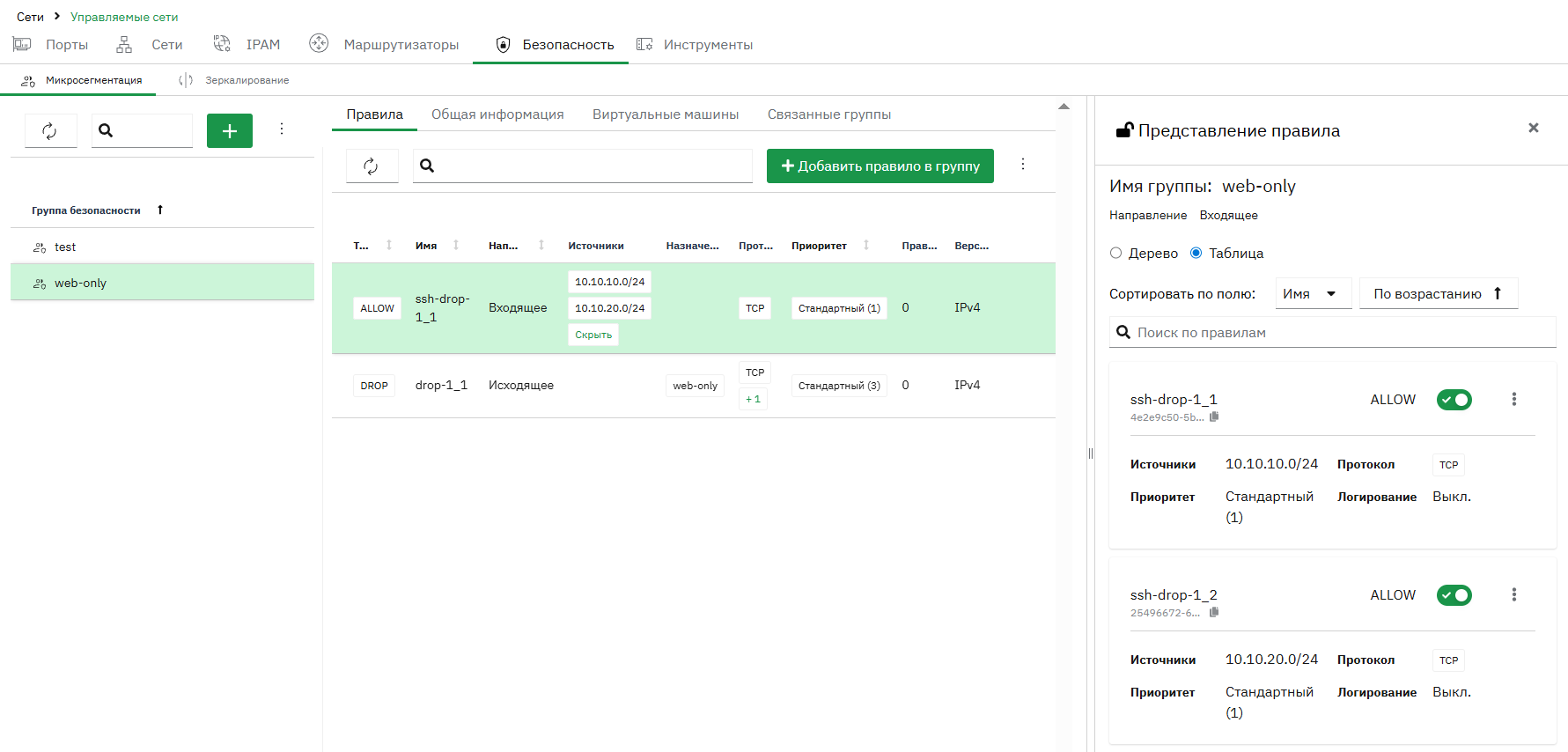This screenshot has width=1568, height=752.
Task: Open the Linked groups tab
Action: (829, 114)
